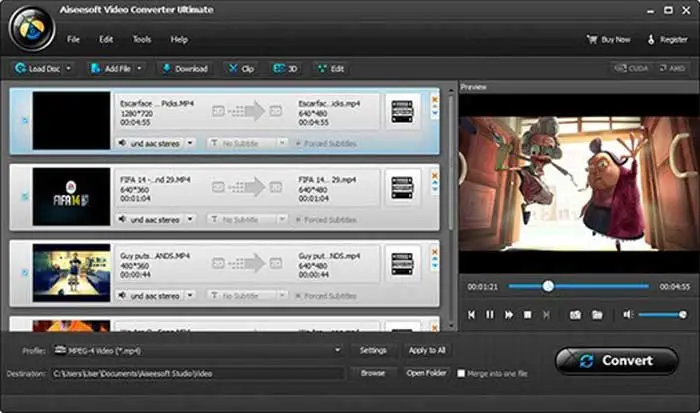Mute the preview with the speaker icon

[627, 314]
